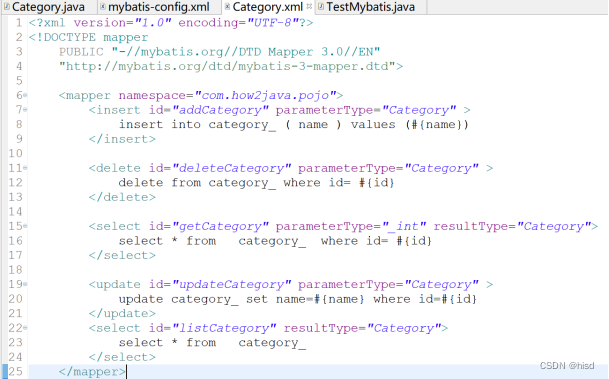Viewport: 609px width, 379px height.
Task: Click parameterType="Category" on the delete tag
Action: point(388,168)
